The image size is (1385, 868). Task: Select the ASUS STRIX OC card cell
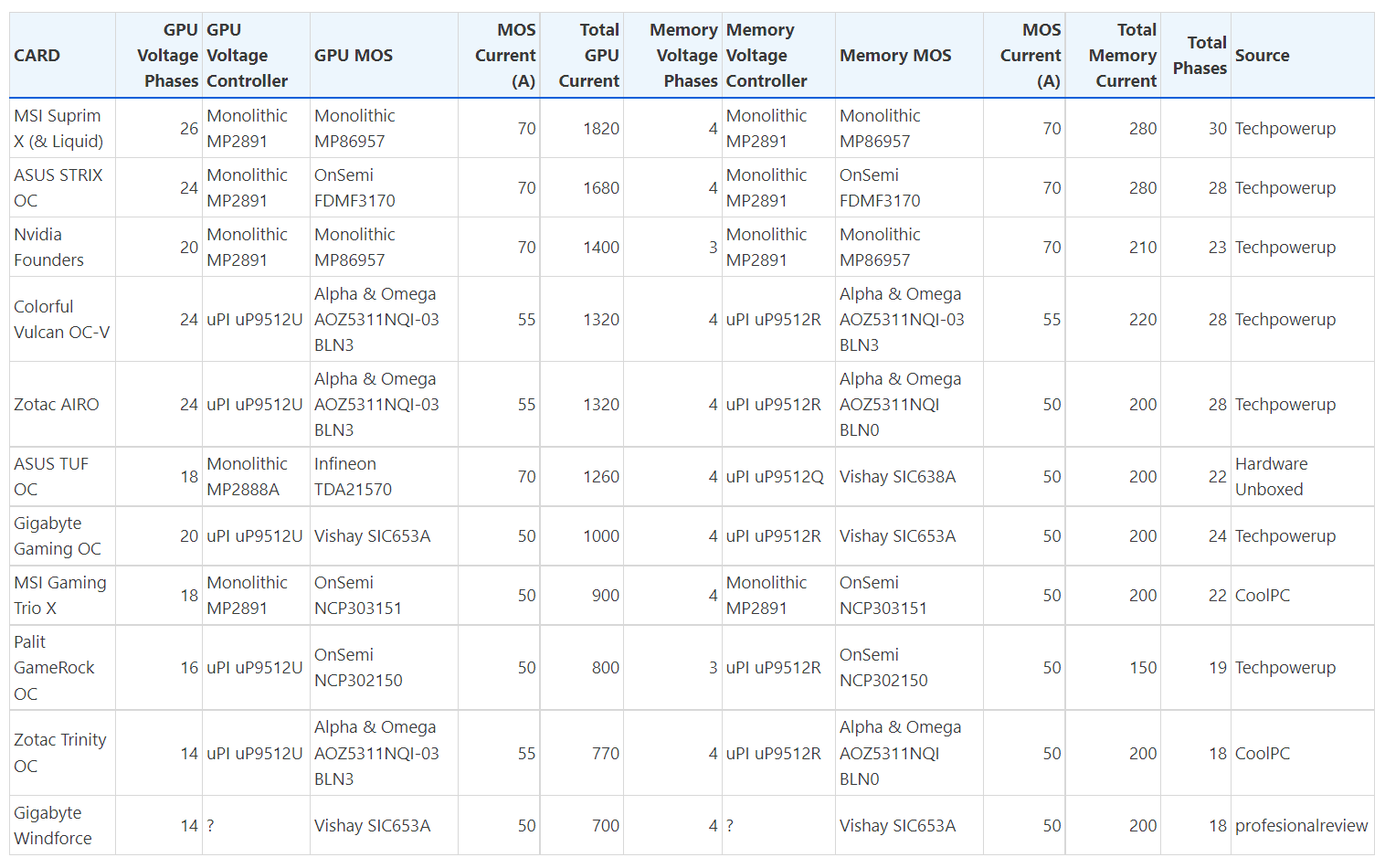[x=58, y=188]
